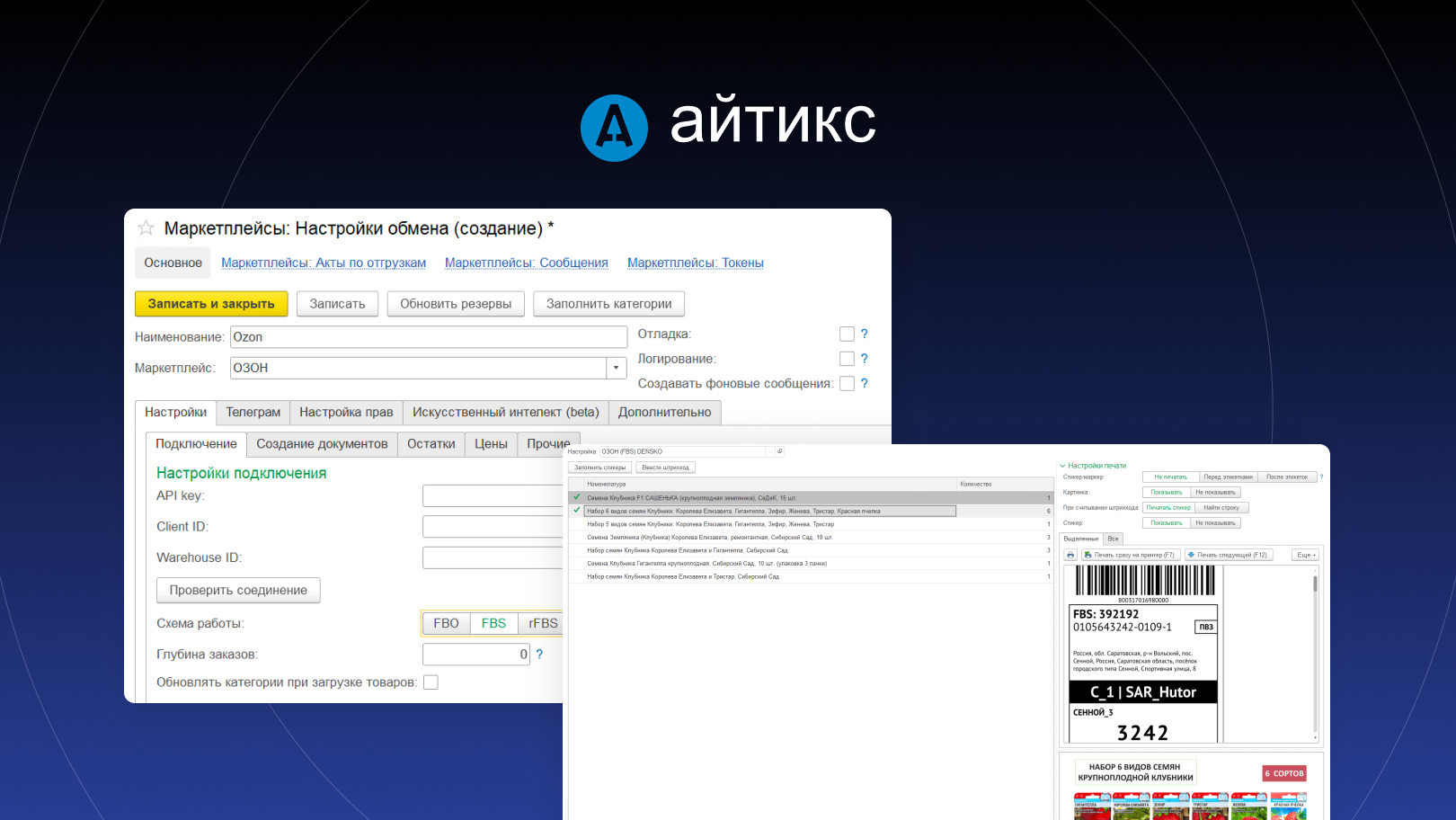Viewport: 1456px width, 820px height.
Task: Open the Настройка value via the magnifier icon
Action: coord(780,451)
